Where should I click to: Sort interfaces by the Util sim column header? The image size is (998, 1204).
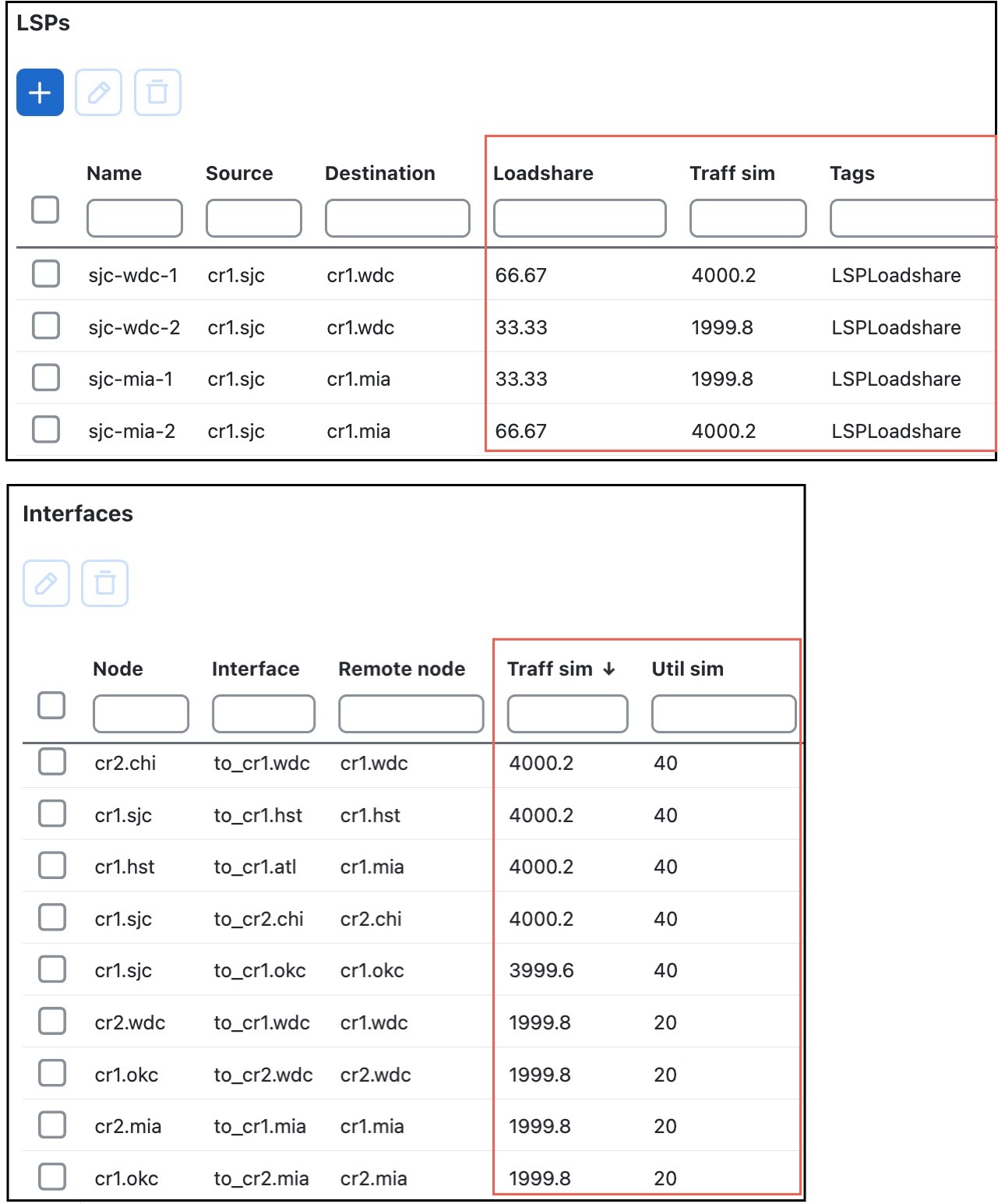pyautogui.click(x=686, y=668)
